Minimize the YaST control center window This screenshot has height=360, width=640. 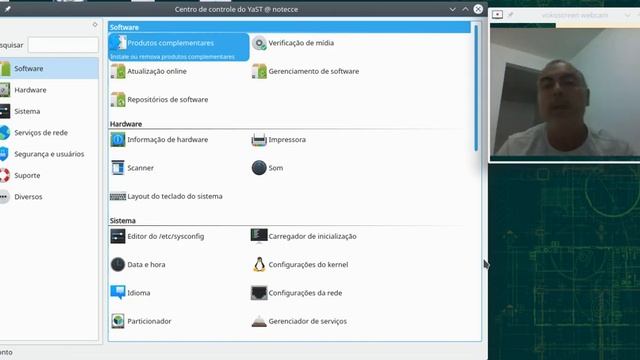pos(452,9)
